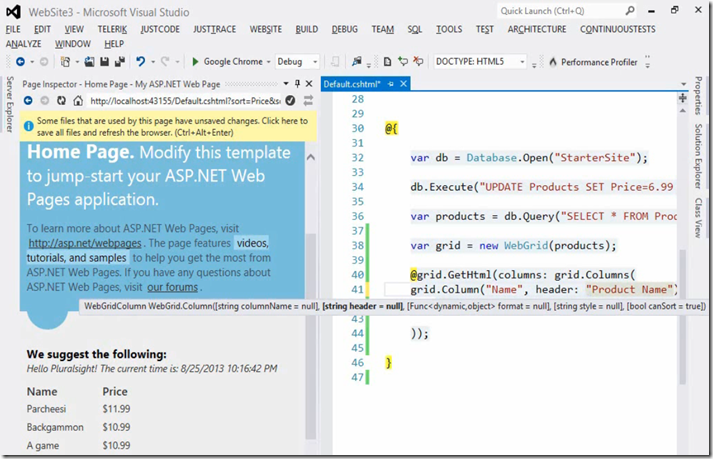This screenshot has width=713, height=459.
Task: Expand the New Item dropdown arrow
Action: point(77,62)
